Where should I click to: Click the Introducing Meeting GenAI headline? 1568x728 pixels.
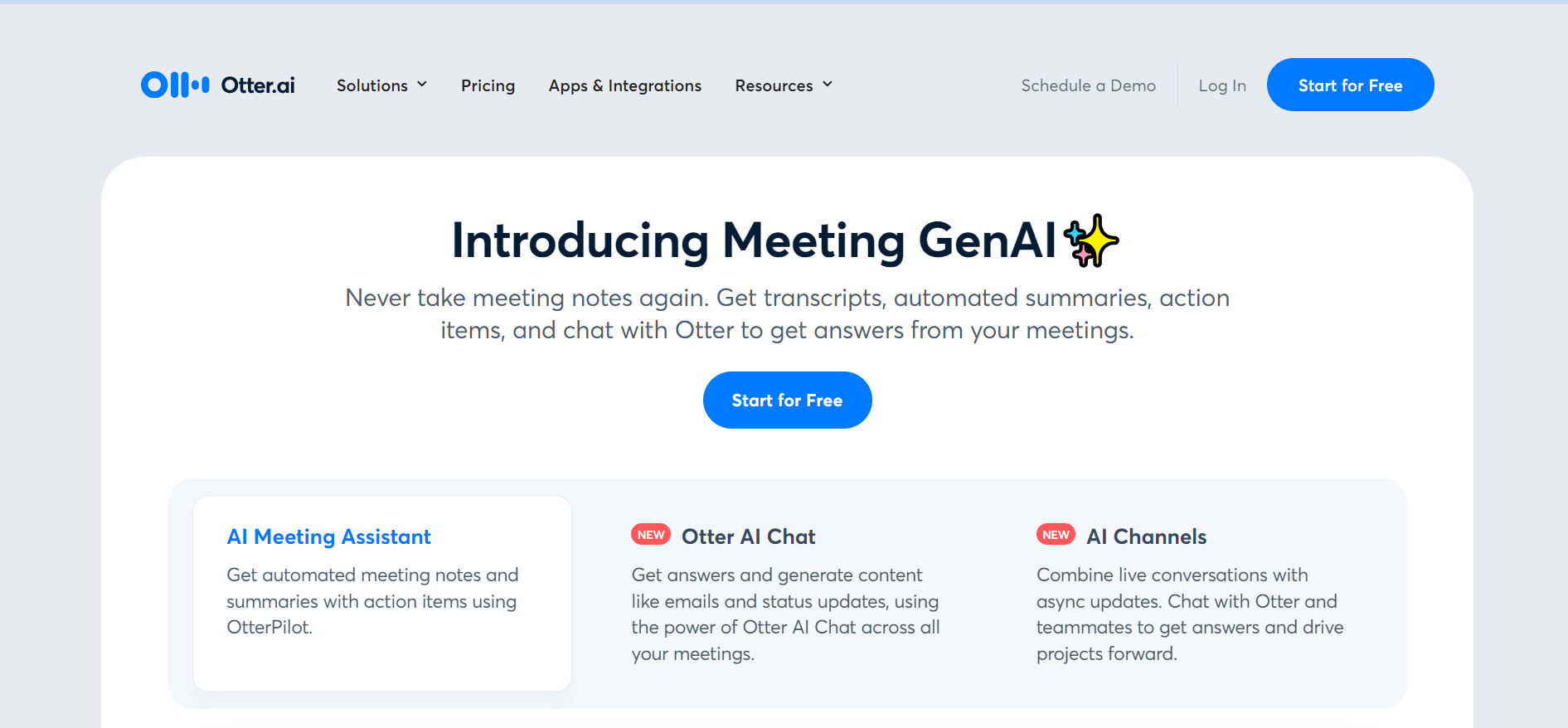click(753, 241)
